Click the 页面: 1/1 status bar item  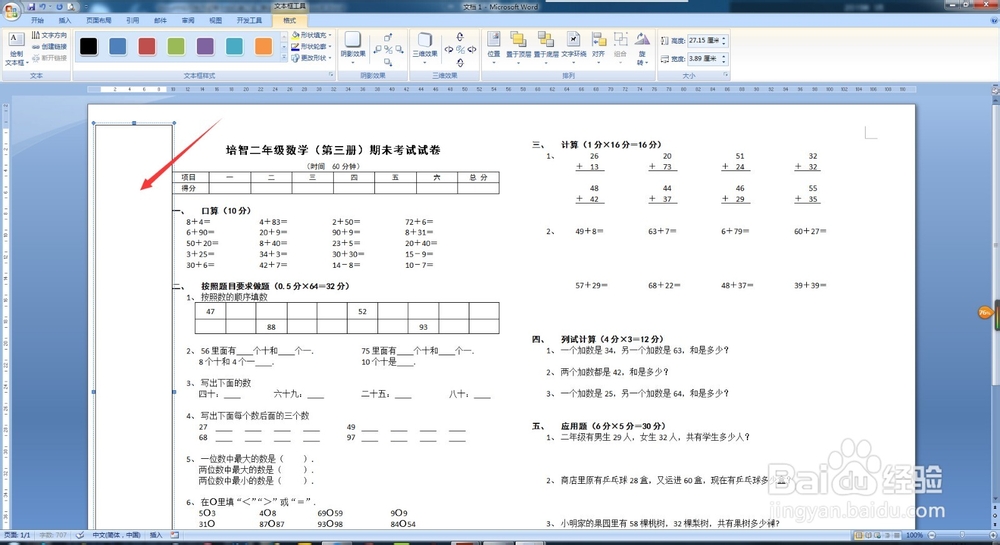coord(17,535)
